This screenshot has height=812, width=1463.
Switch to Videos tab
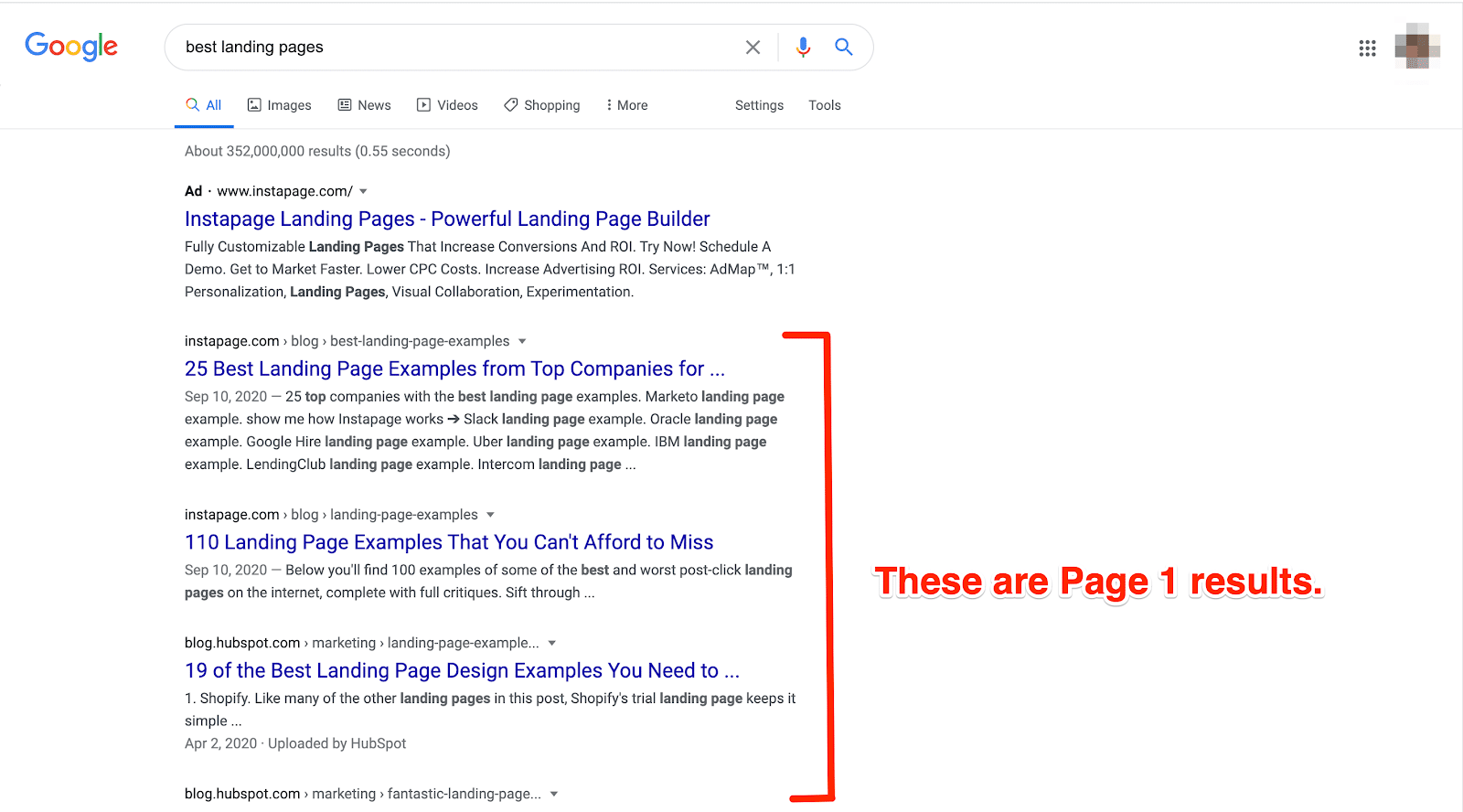[447, 105]
